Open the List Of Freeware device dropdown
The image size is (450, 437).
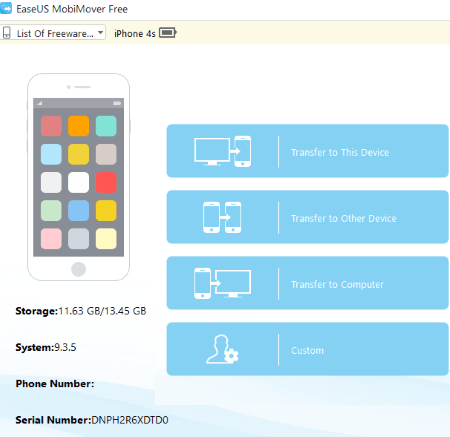[x=53, y=33]
